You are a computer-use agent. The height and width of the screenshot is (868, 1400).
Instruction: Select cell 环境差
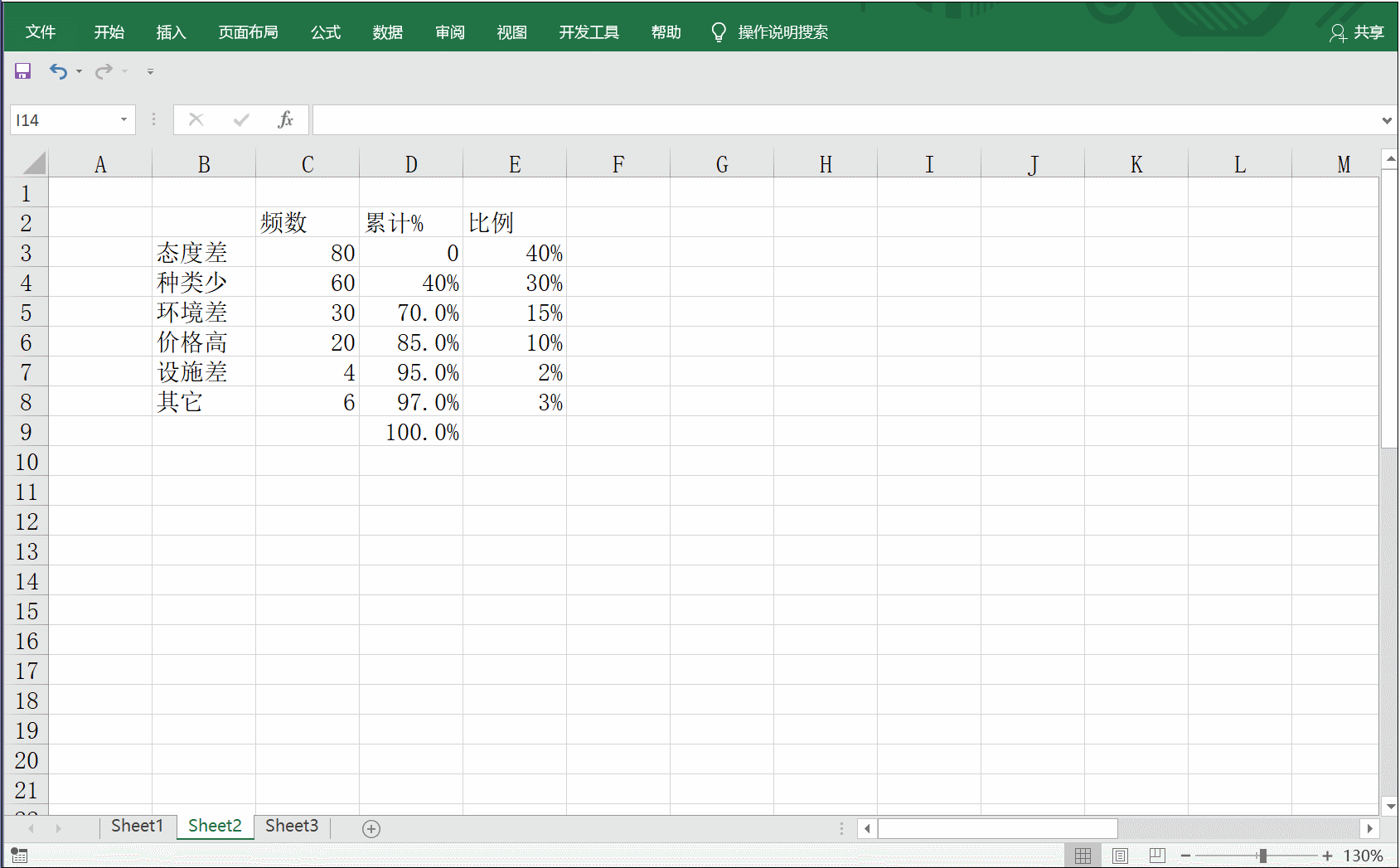click(204, 313)
